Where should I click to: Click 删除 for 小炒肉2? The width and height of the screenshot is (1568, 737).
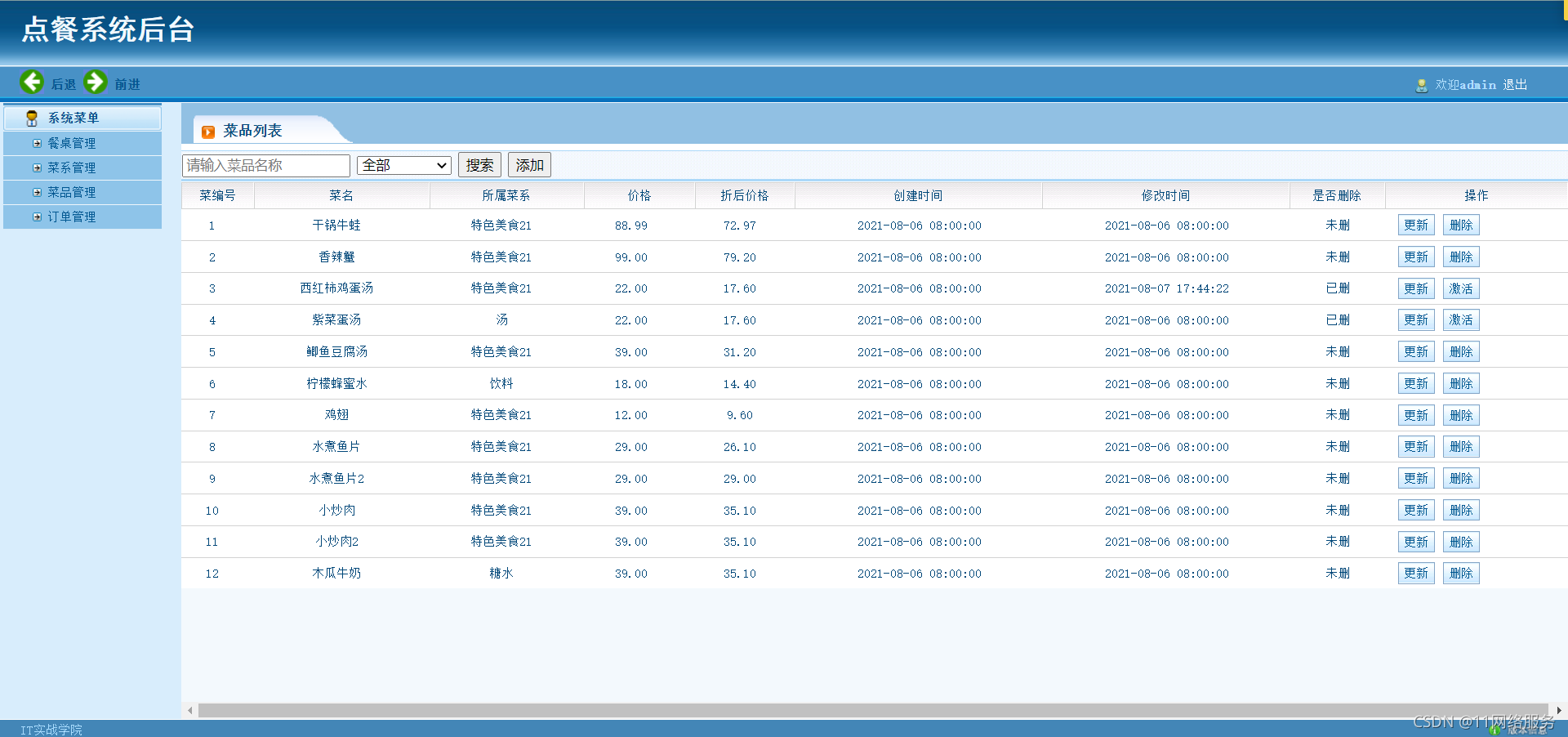coord(1461,542)
